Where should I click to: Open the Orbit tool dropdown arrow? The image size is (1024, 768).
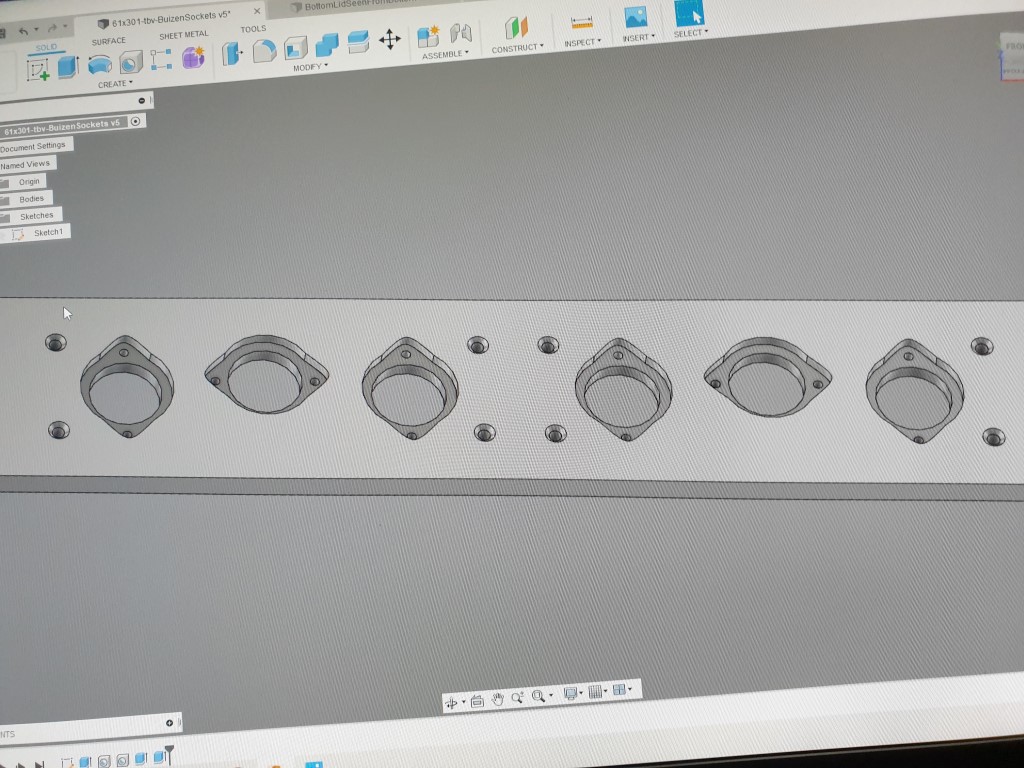pyautogui.click(x=464, y=703)
